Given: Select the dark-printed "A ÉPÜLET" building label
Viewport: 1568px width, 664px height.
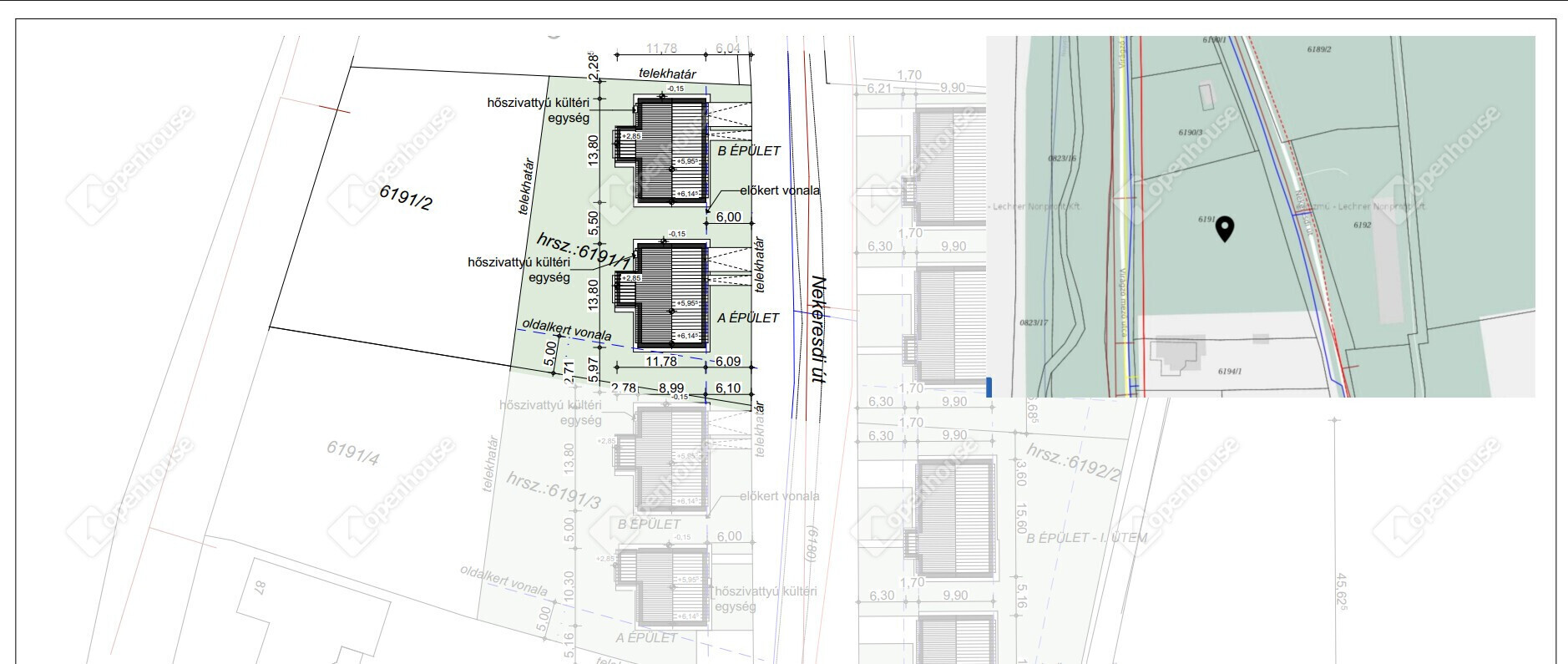Looking at the screenshot, I should [748, 318].
